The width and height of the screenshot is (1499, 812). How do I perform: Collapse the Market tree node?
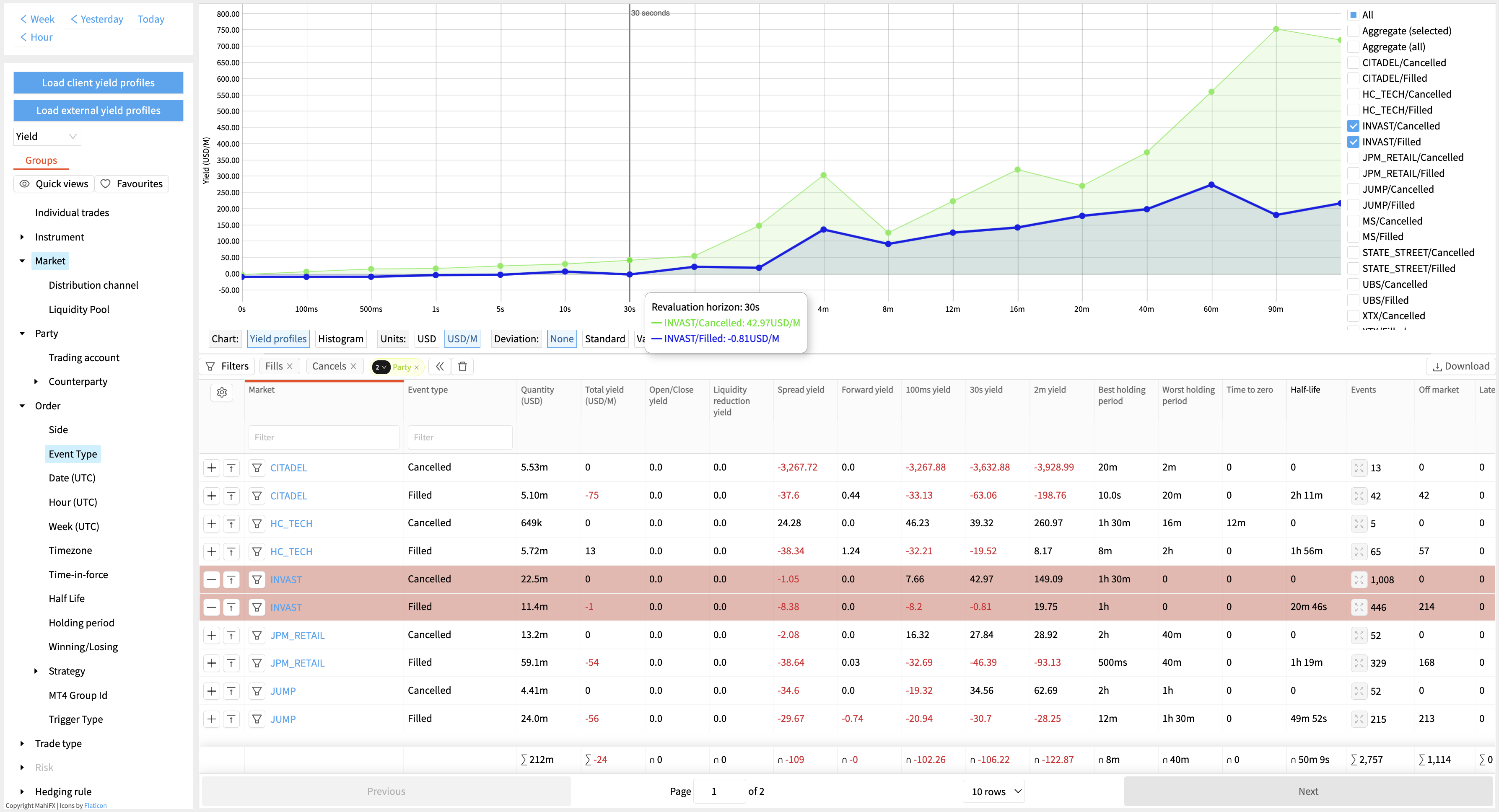[22, 261]
